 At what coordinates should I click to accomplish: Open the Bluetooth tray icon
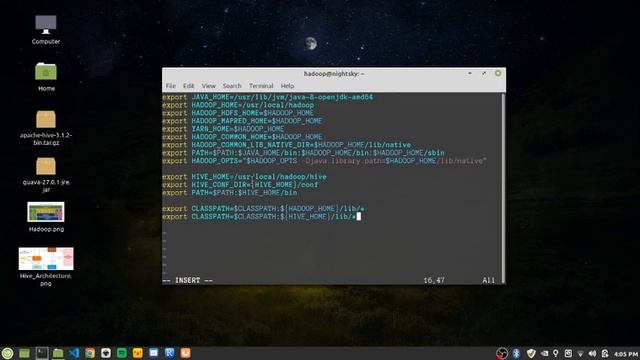[x=516, y=353]
